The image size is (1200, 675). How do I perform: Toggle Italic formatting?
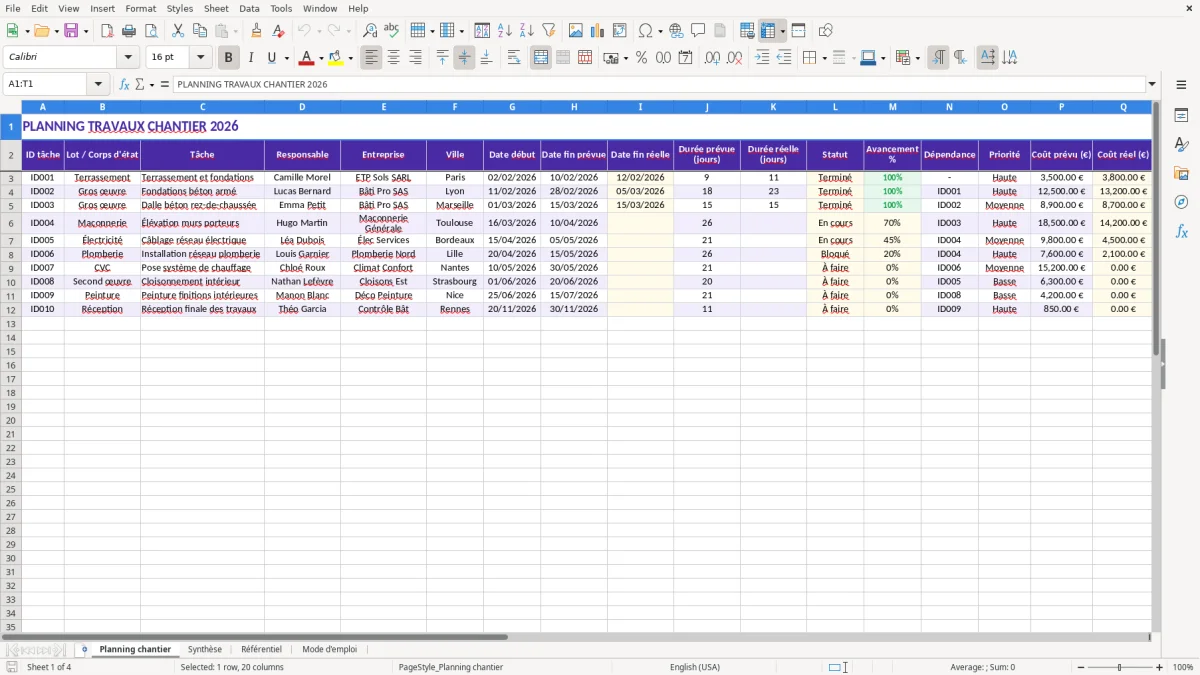250,58
